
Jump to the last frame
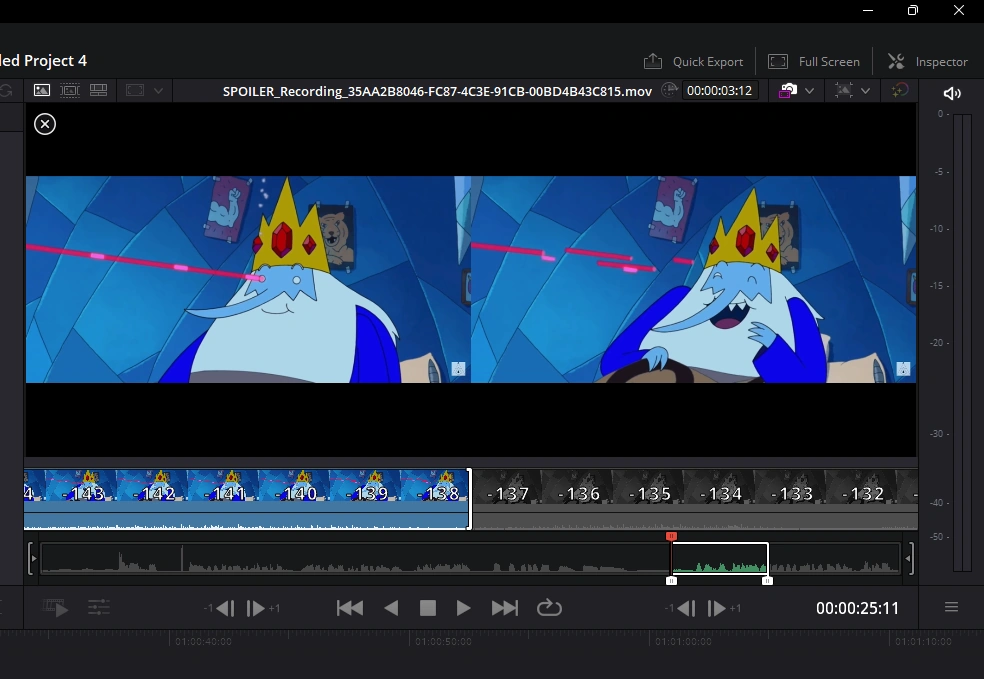click(x=505, y=608)
